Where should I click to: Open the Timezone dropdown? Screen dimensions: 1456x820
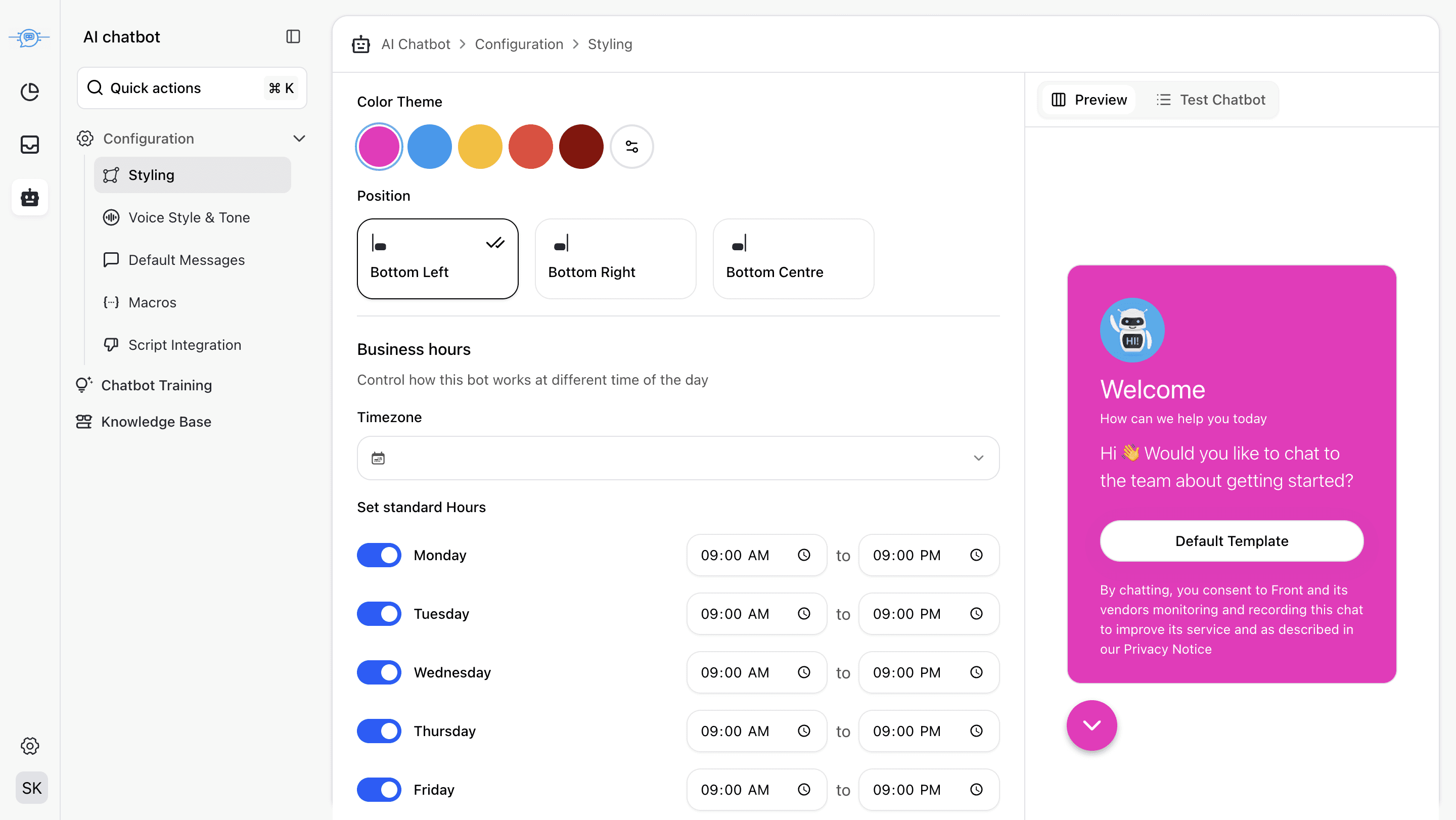coord(677,458)
